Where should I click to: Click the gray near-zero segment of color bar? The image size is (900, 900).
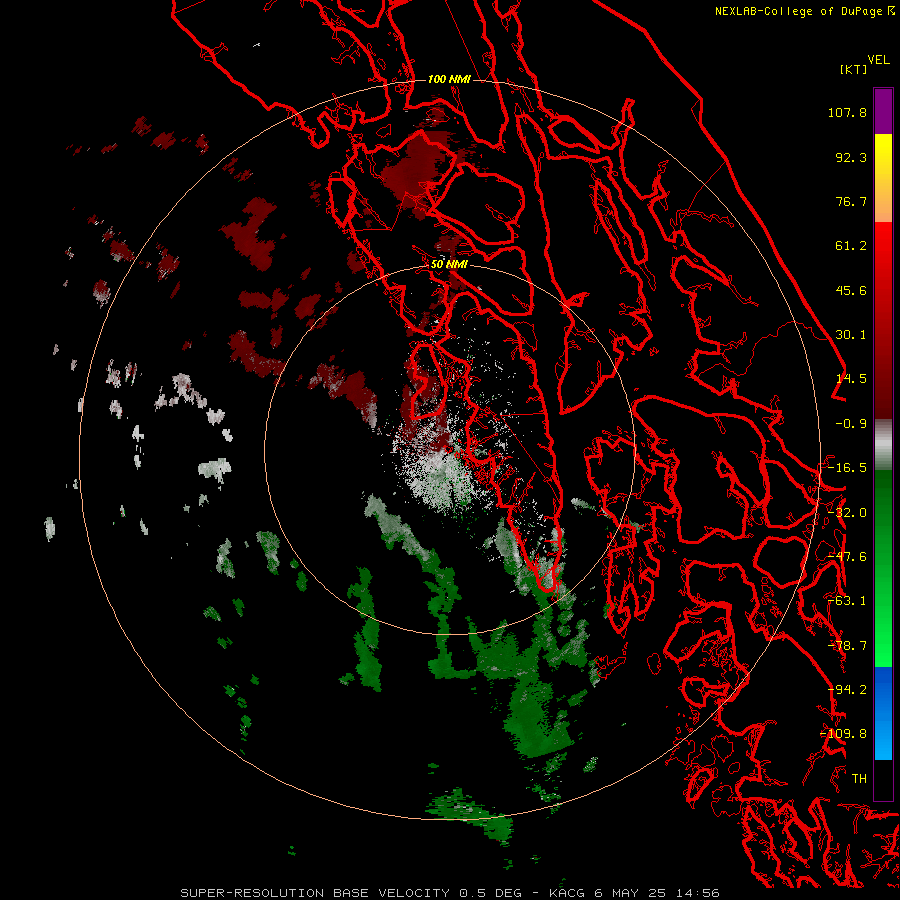pos(883,445)
